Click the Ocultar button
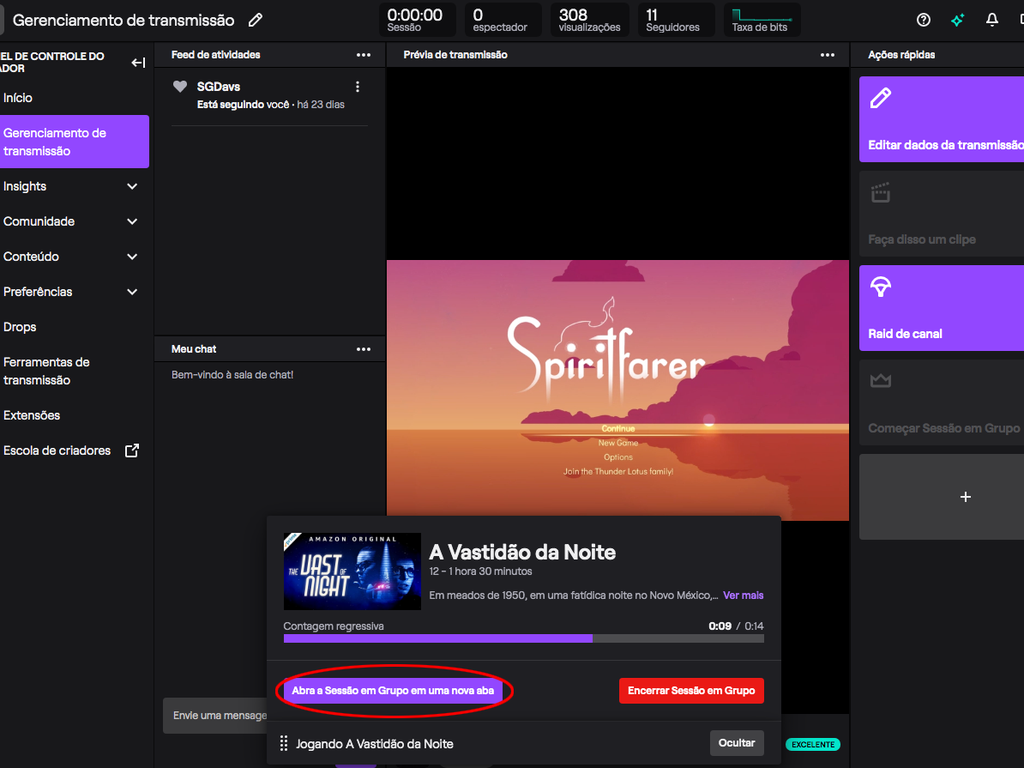 point(737,743)
